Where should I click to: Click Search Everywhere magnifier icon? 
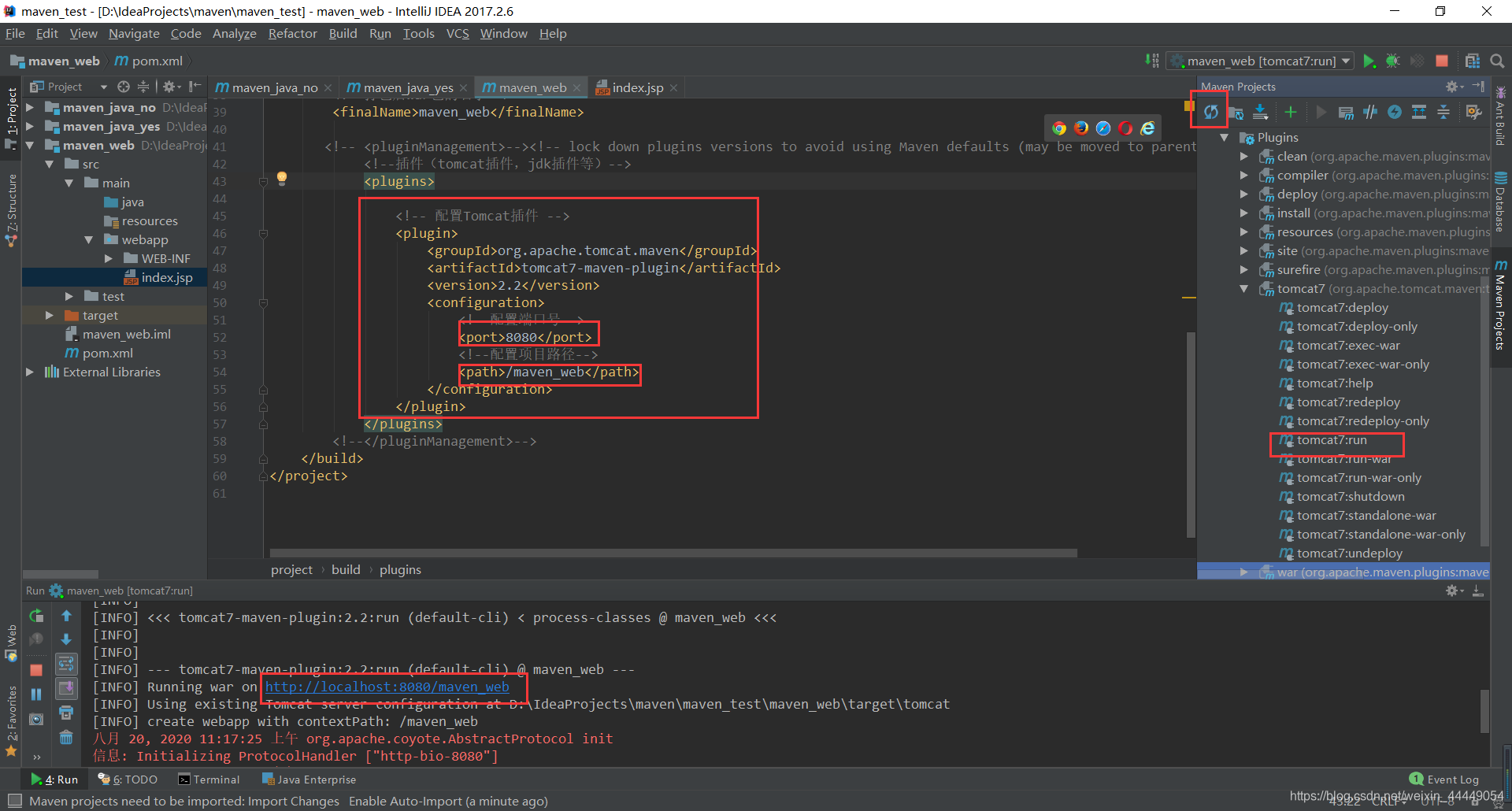(1497, 61)
